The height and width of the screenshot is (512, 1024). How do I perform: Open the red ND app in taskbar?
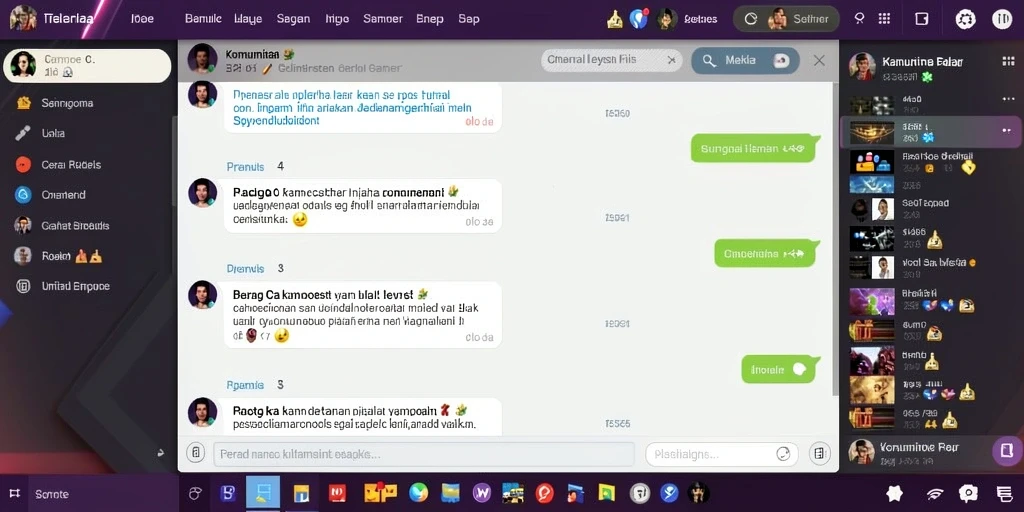pos(338,492)
